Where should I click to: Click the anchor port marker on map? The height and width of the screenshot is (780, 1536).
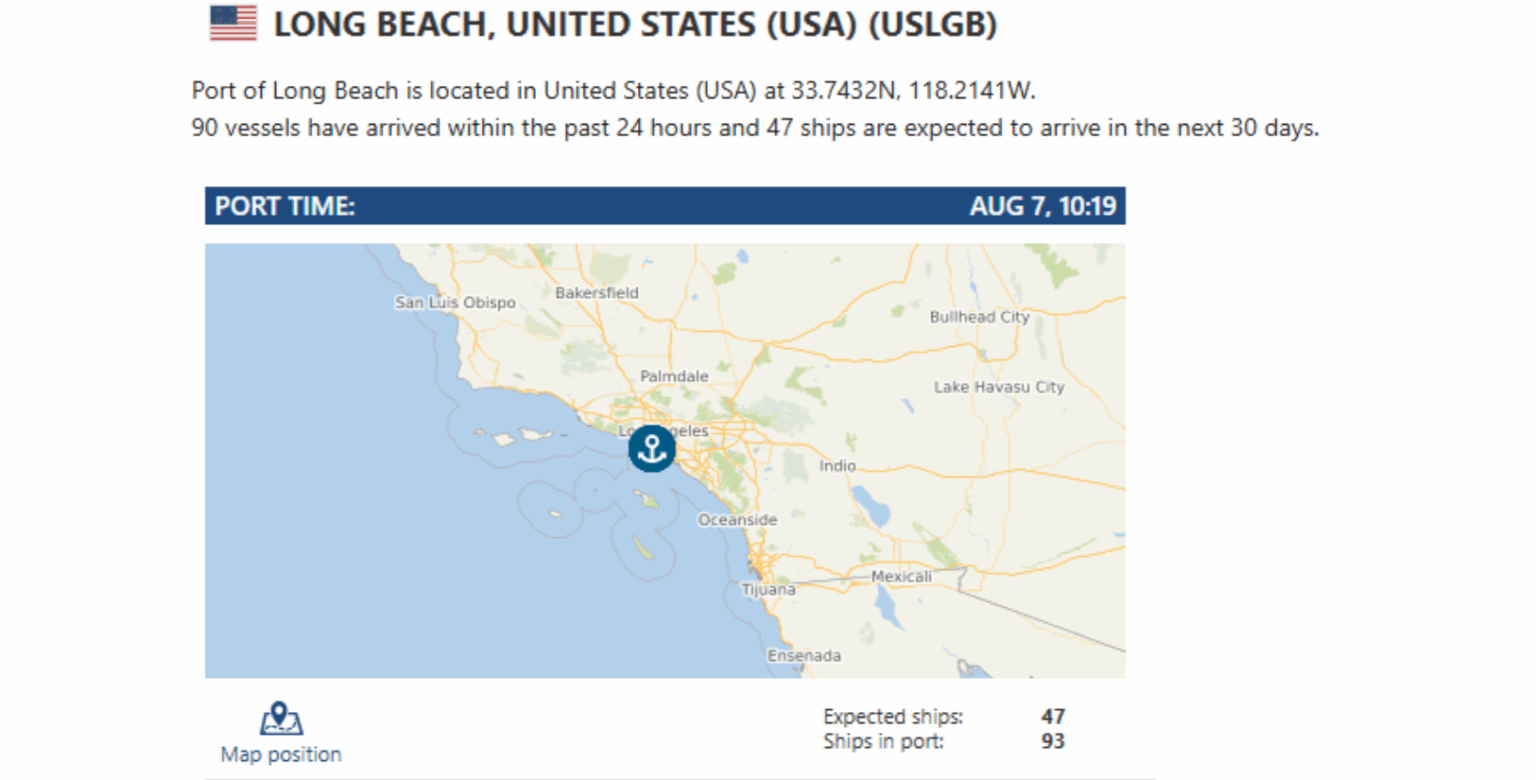[652, 448]
